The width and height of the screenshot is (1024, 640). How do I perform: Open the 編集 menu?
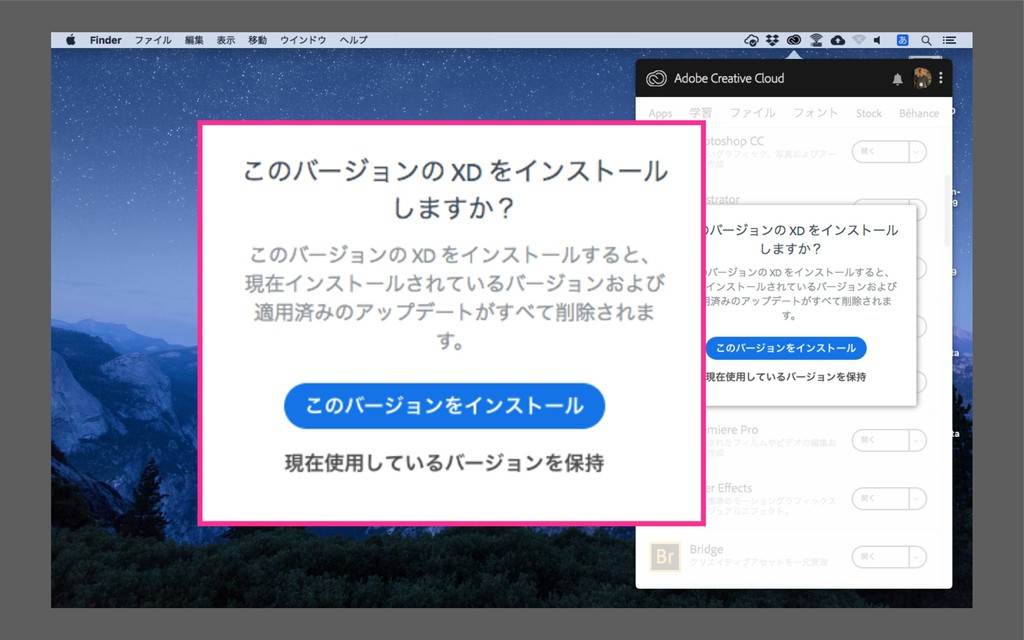(x=194, y=40)
